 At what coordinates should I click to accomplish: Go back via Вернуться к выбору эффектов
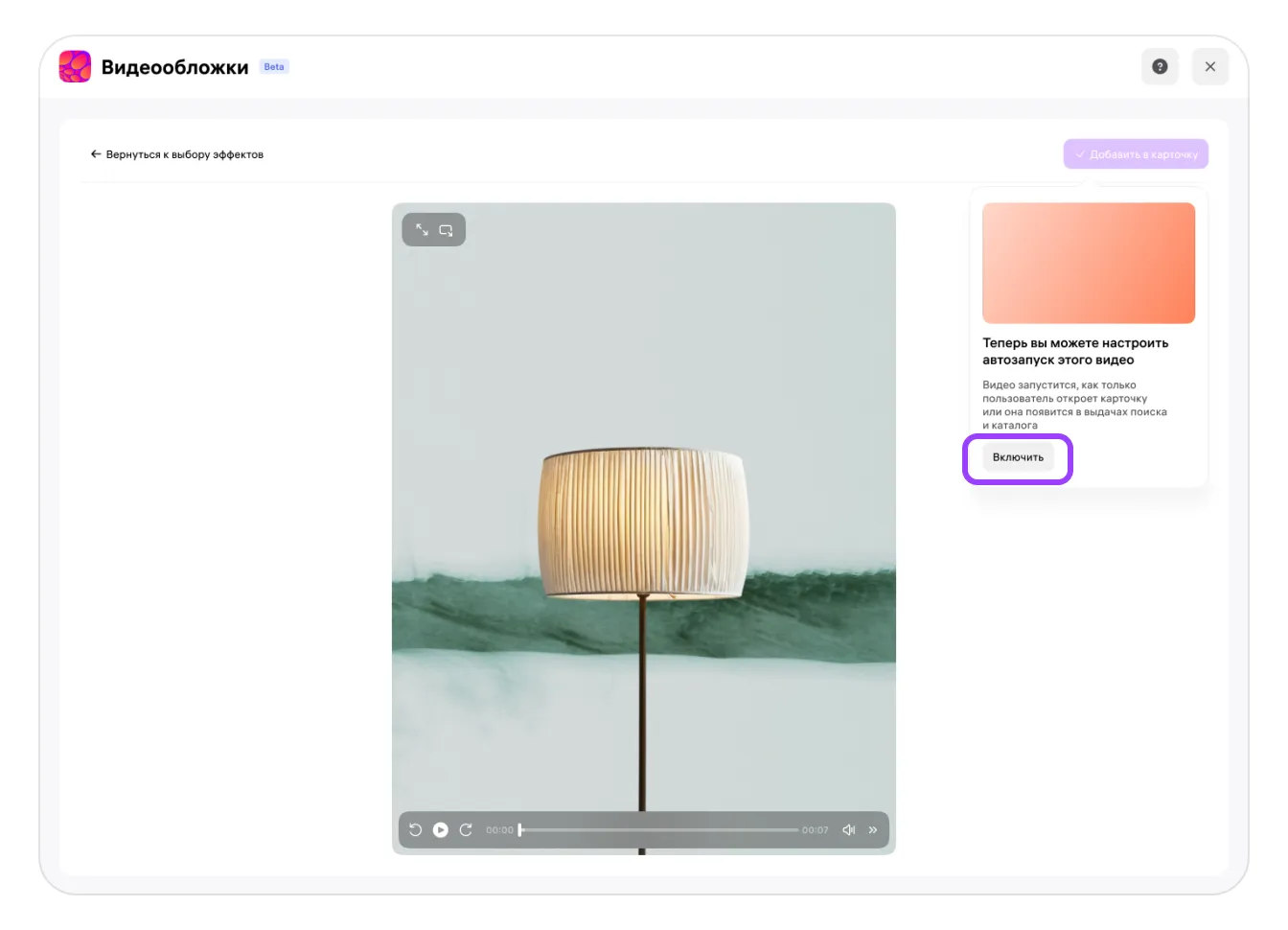176,154
